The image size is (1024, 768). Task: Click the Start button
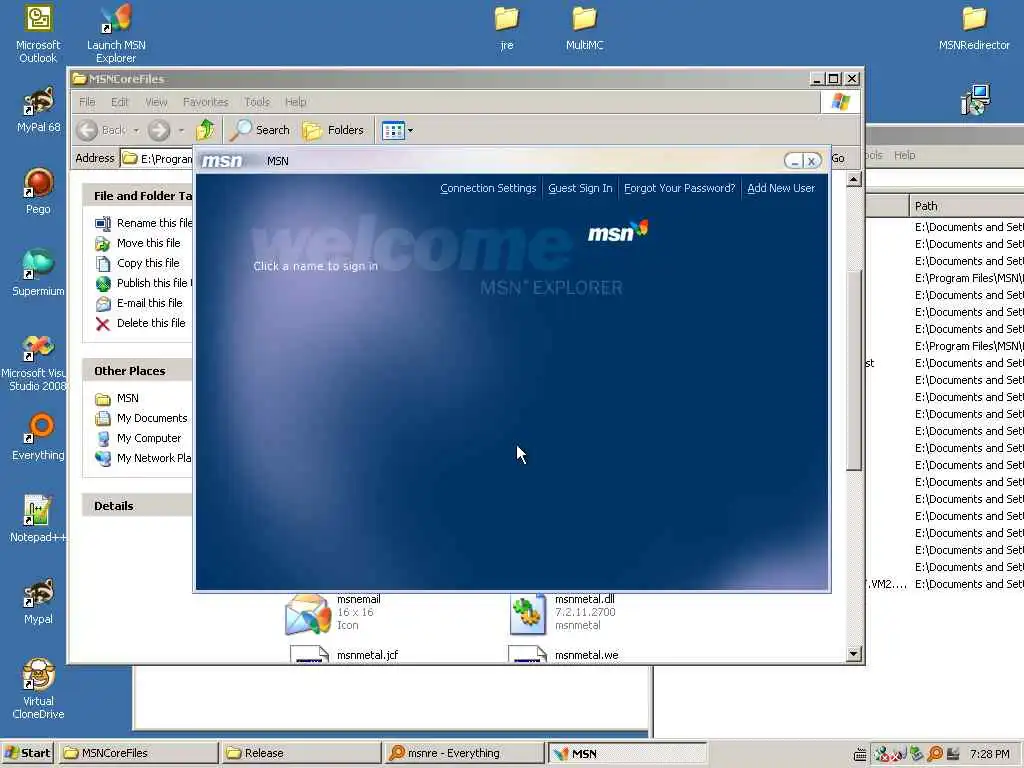(27, 753)
